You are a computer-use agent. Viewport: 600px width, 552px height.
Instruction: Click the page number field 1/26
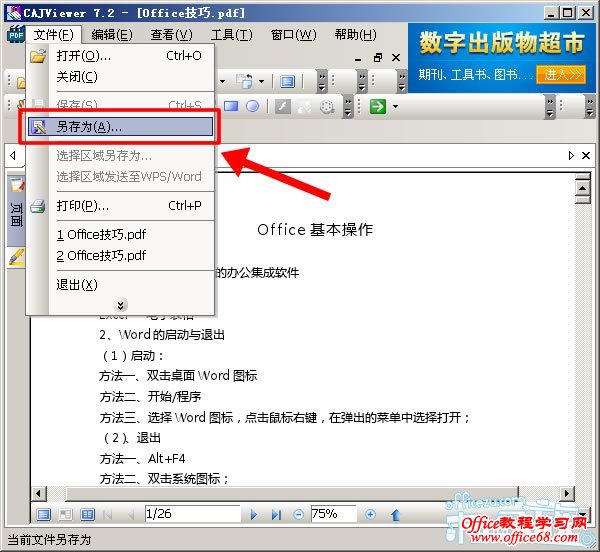tap(192, 514)
